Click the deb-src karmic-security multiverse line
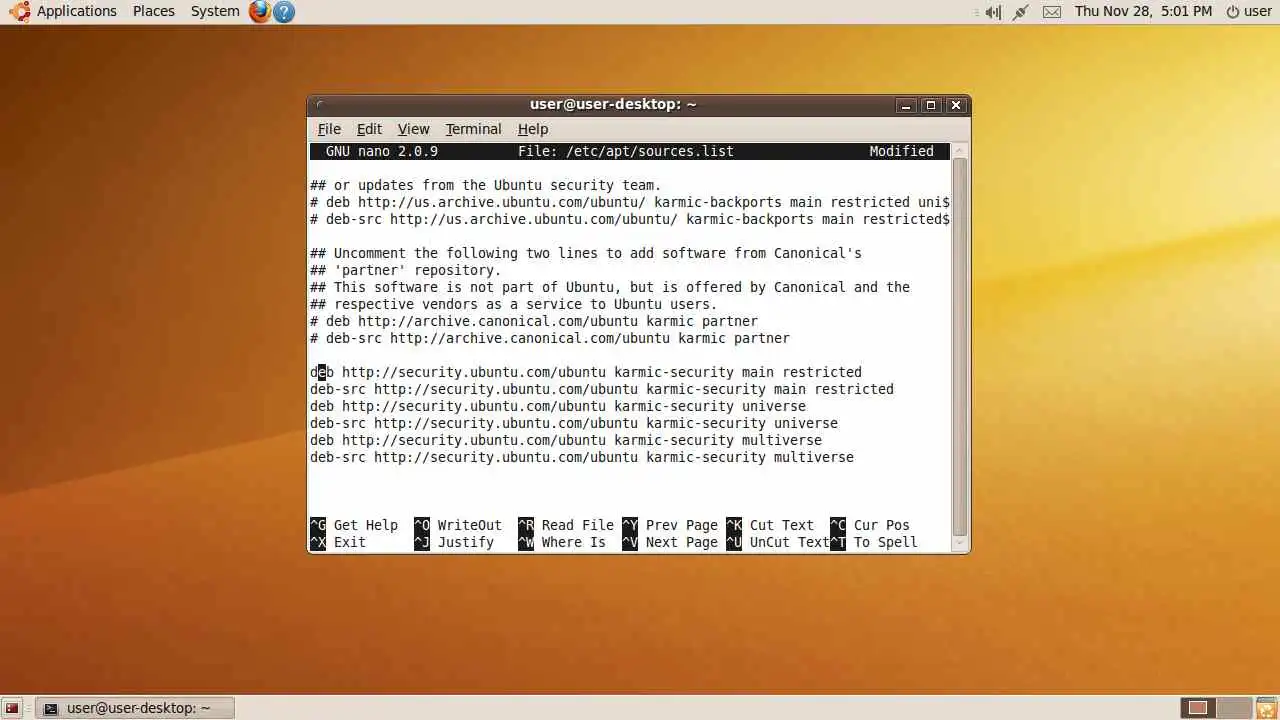 click(x=582, y=457)
